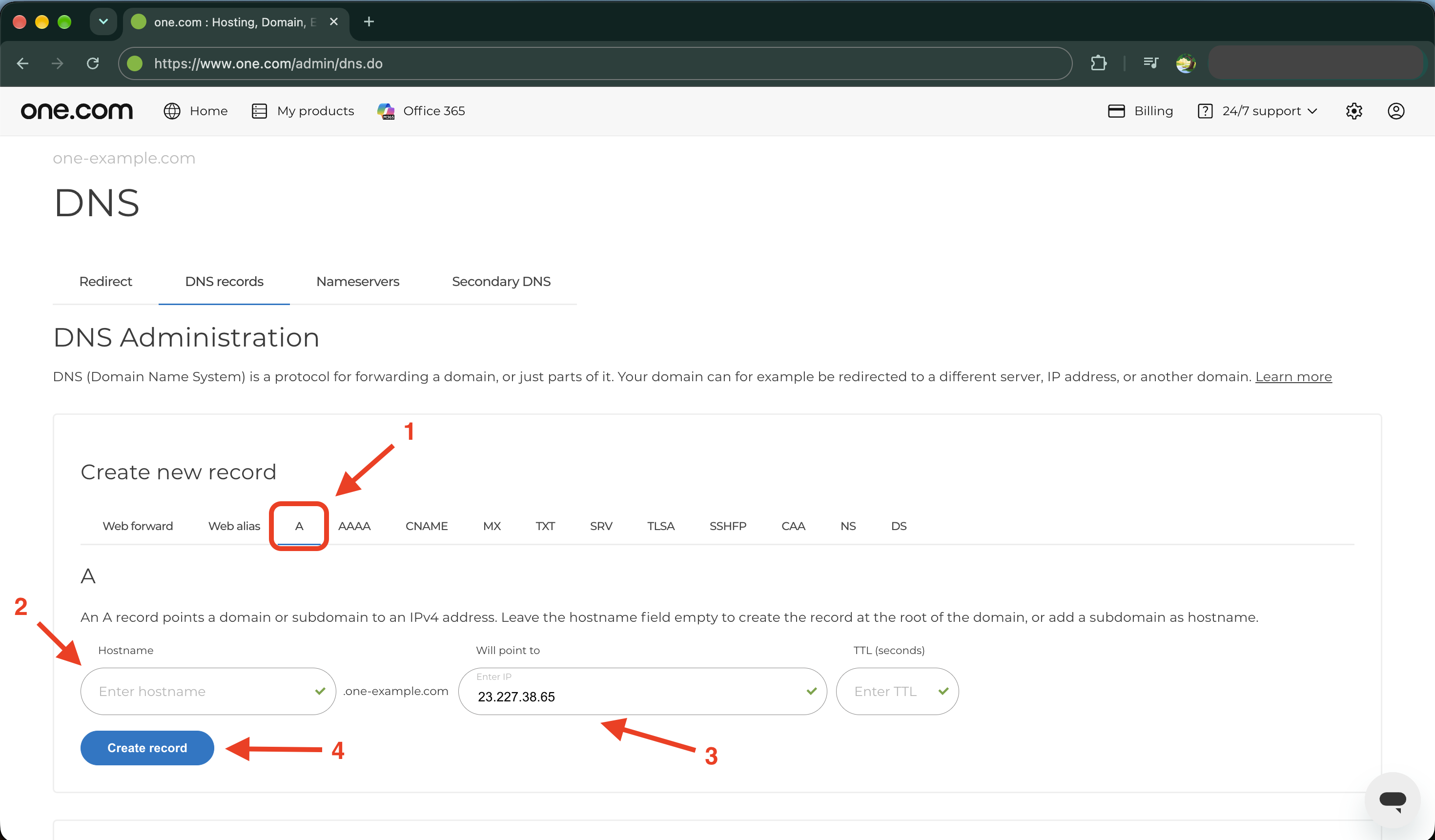Follow the Learn more link
The image size is (1435, 840).
click(x=1293, y=376)
